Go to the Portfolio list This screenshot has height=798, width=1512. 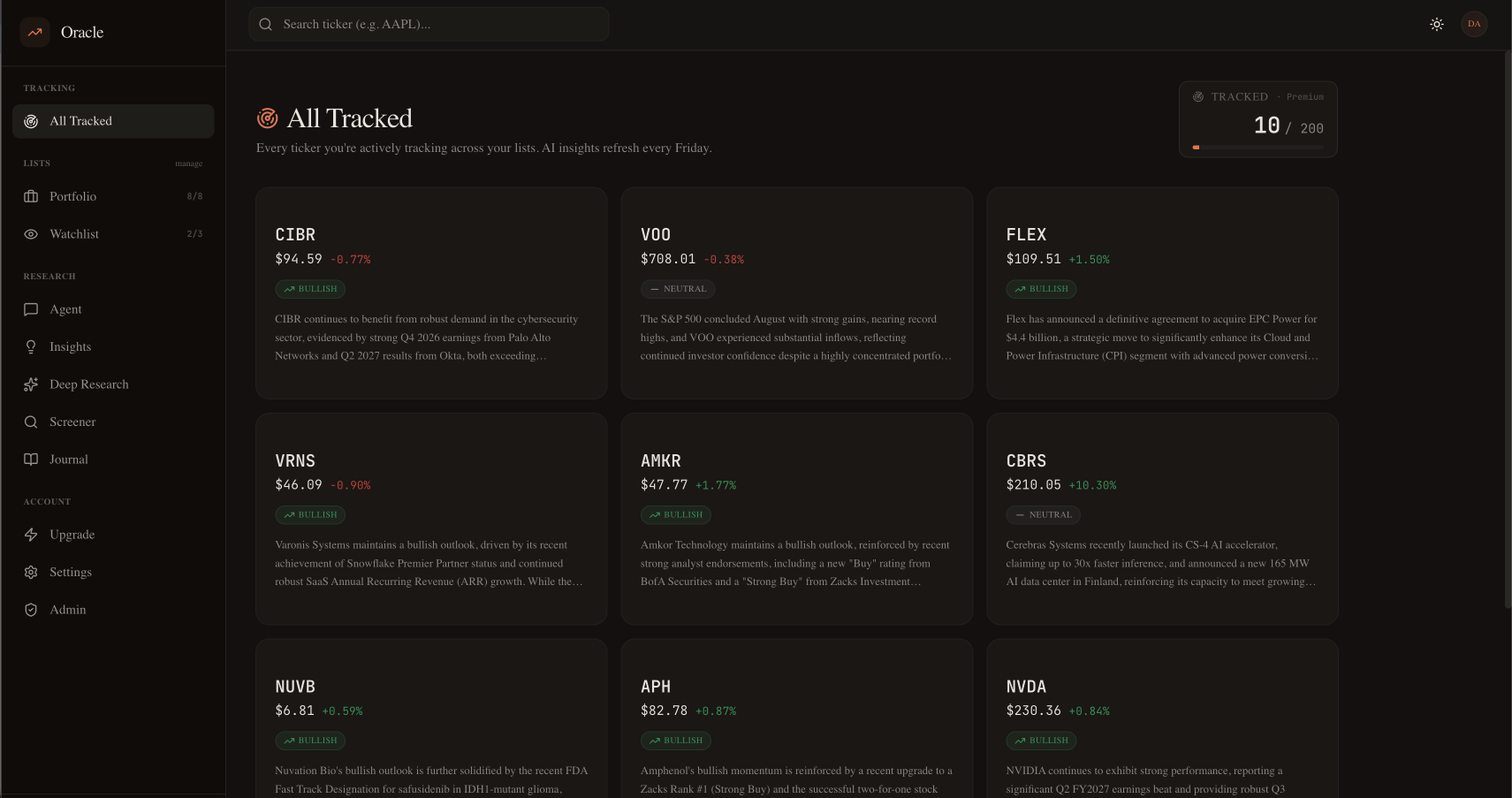click(x=113, y=196)
